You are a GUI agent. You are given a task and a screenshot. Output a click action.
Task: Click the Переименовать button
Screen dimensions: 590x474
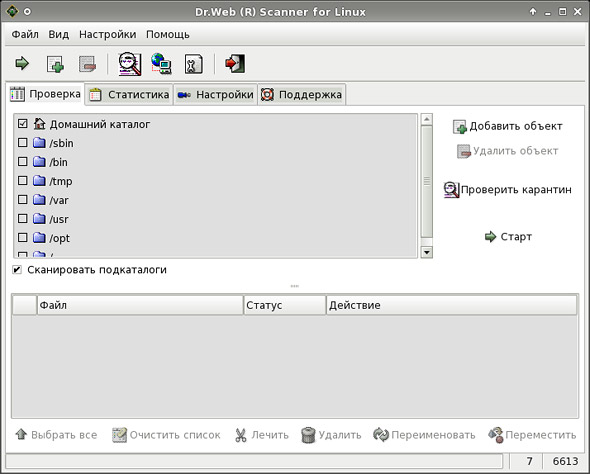[424, 435]
